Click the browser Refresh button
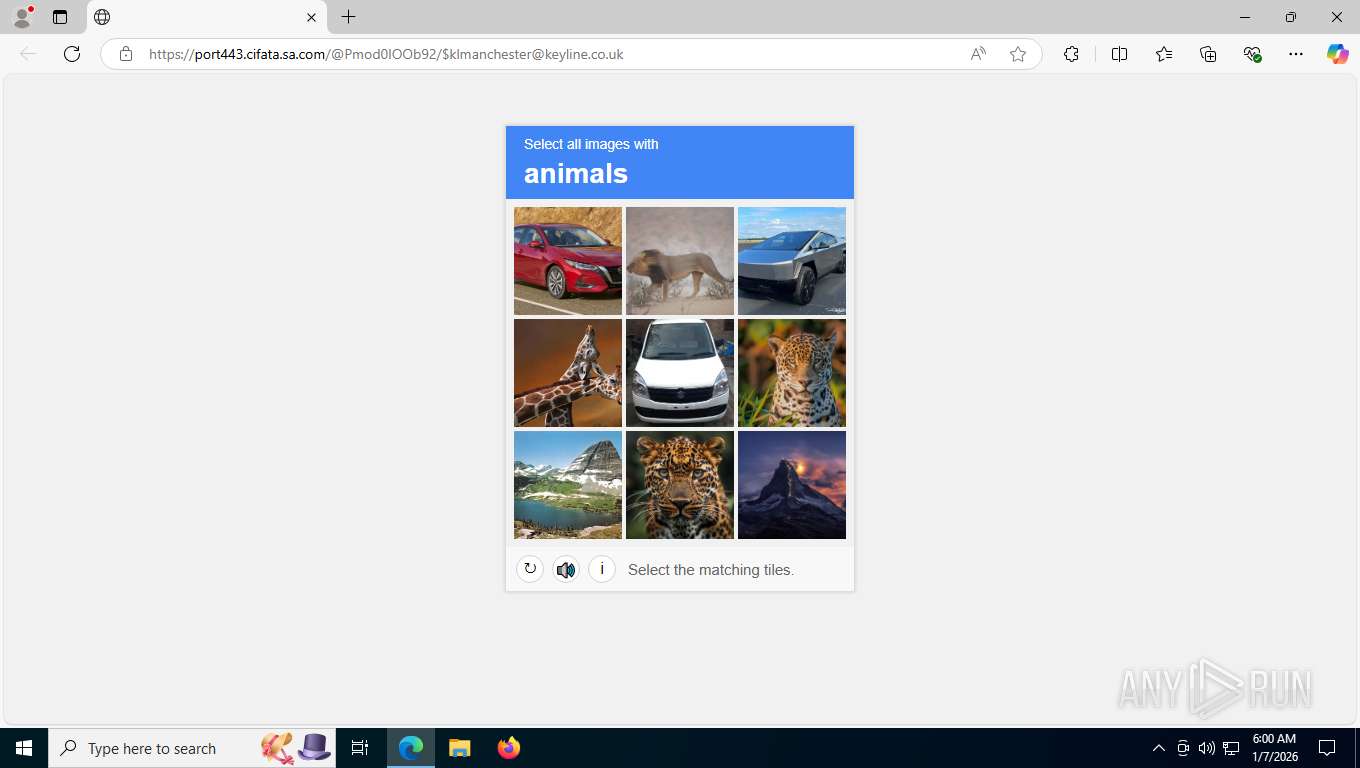Image resolution: width=1360 pixels, height=768 pixels. [72, 54]
